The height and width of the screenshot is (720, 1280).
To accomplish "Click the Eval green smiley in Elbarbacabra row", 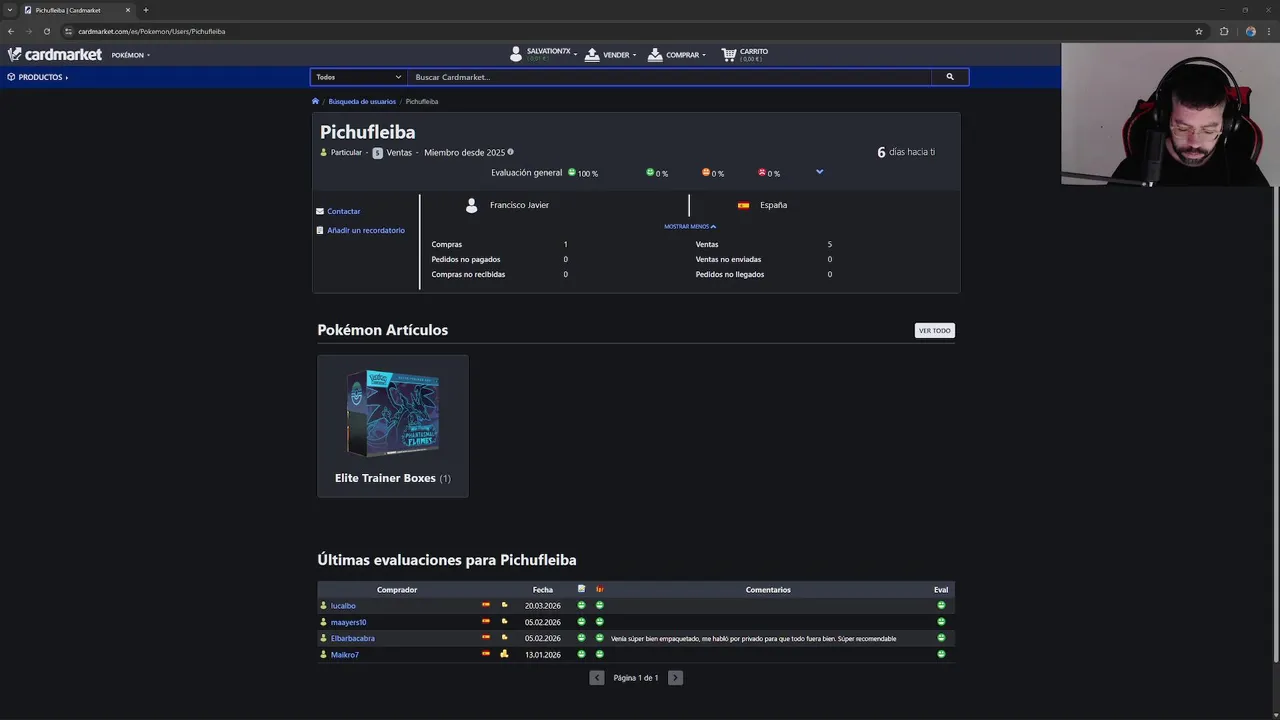I will tap(941, 638).
